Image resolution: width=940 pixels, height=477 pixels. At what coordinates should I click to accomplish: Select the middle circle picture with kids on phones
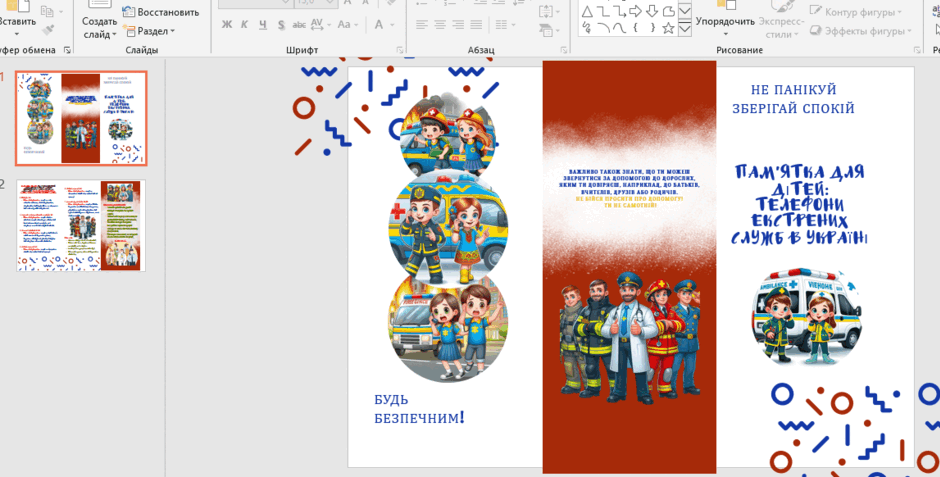pyautogui.click(x=448, y=228)
